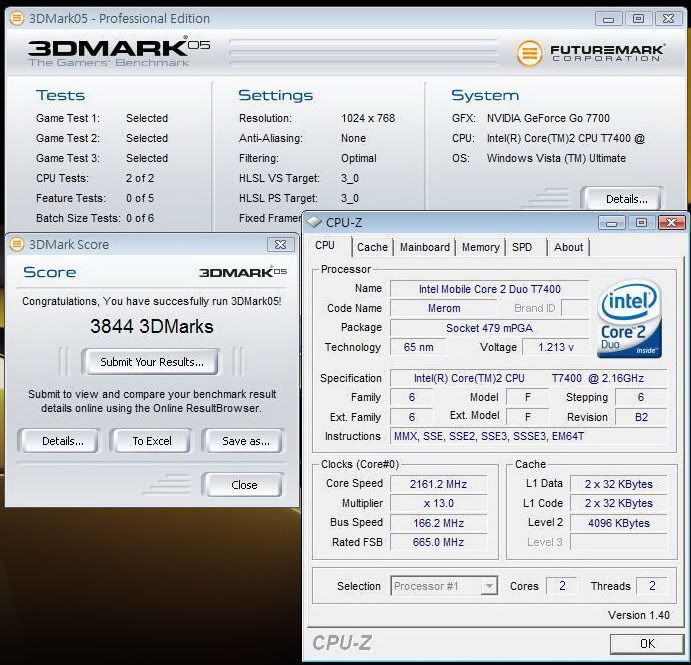
Task: Maximize the CPU-Z window
Action: 641,223
